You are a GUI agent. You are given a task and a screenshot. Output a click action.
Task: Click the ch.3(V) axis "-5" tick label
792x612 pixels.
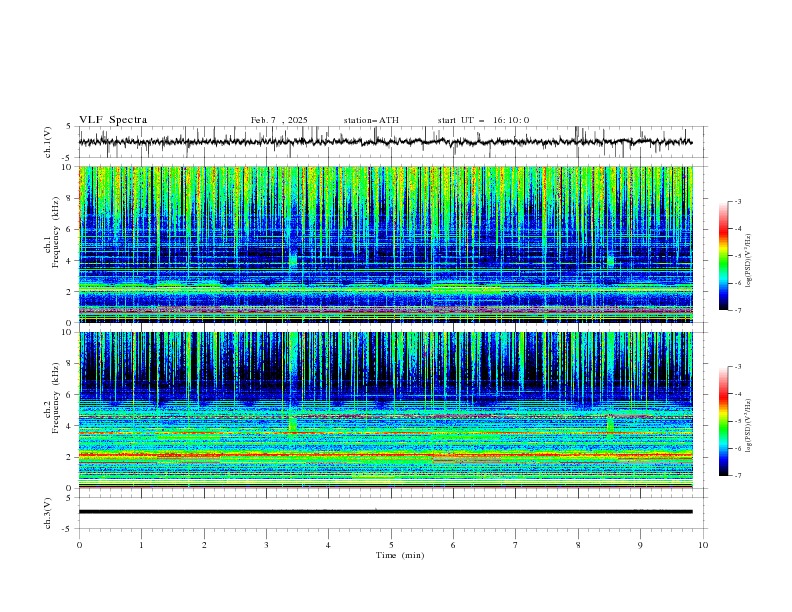(x=68, y=529)
